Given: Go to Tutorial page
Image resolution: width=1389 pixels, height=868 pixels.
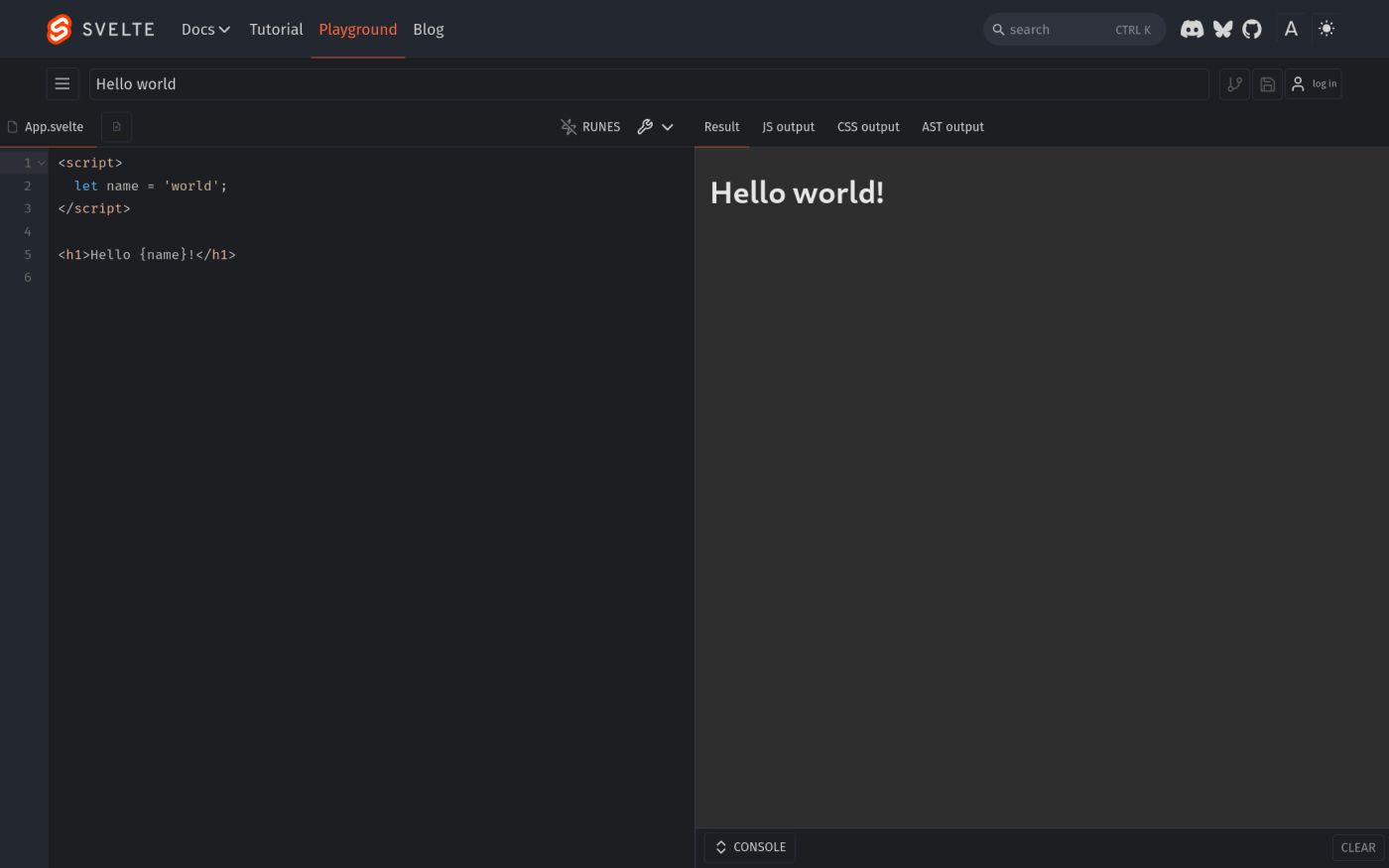Looking at the screenshot, I should [x=276, y=29].
